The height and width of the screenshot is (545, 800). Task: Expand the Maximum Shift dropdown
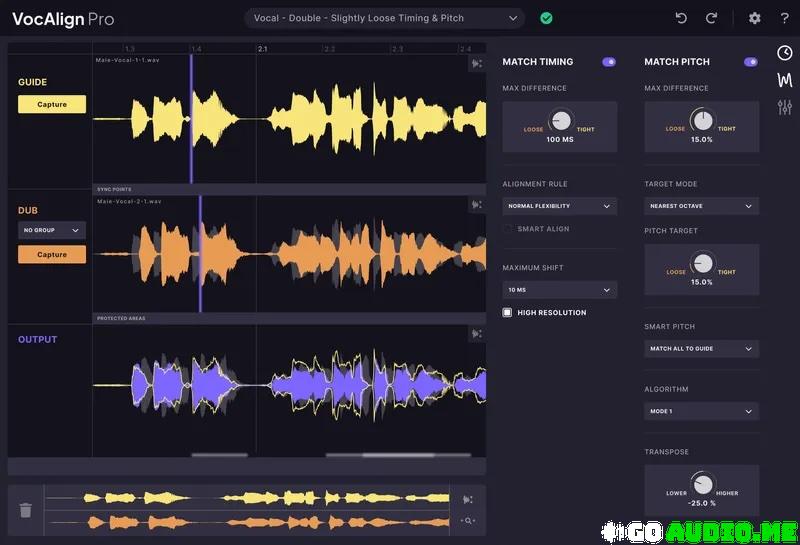[560, 290]
